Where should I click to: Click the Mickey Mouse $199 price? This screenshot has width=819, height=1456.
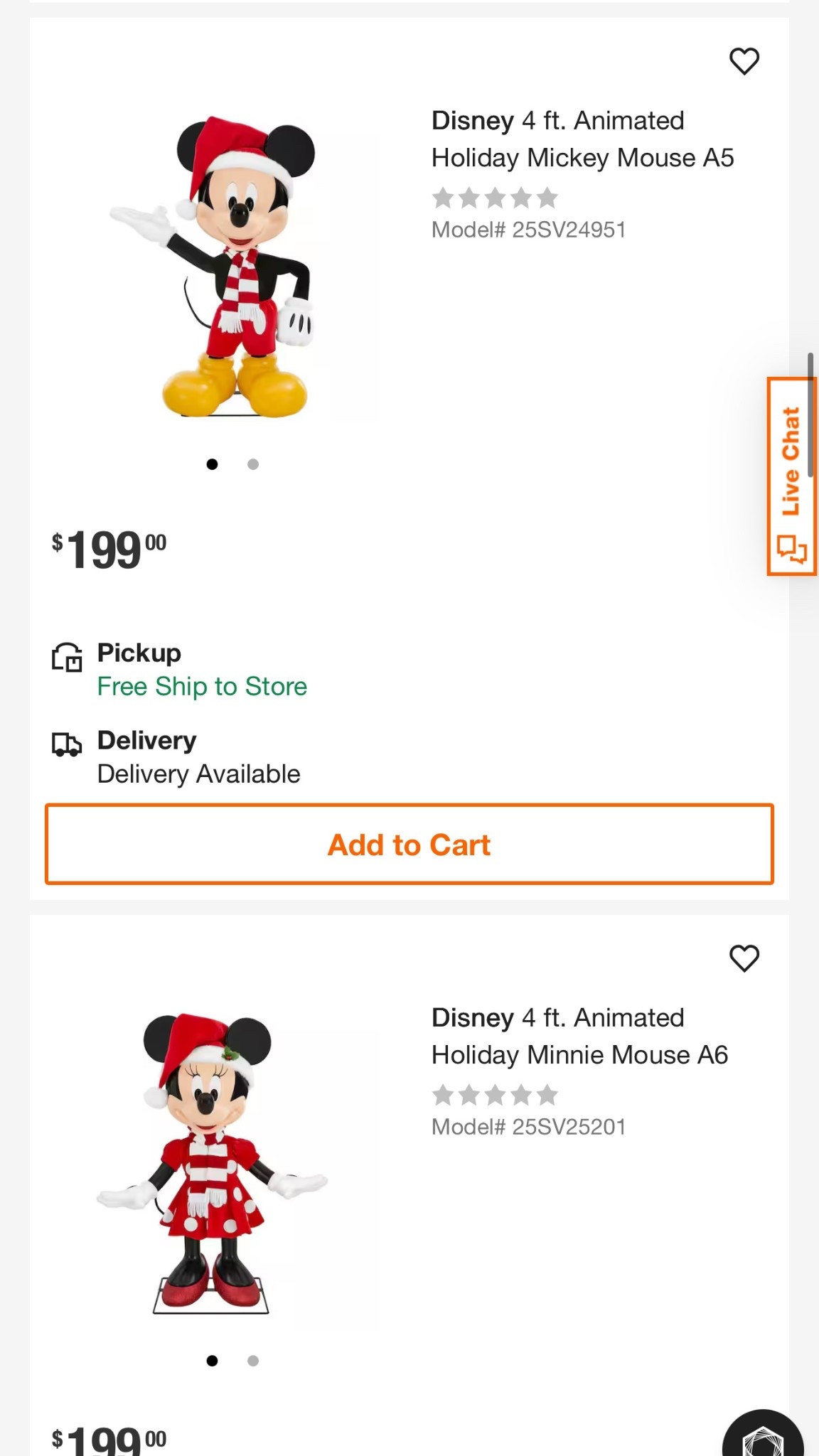109,550
